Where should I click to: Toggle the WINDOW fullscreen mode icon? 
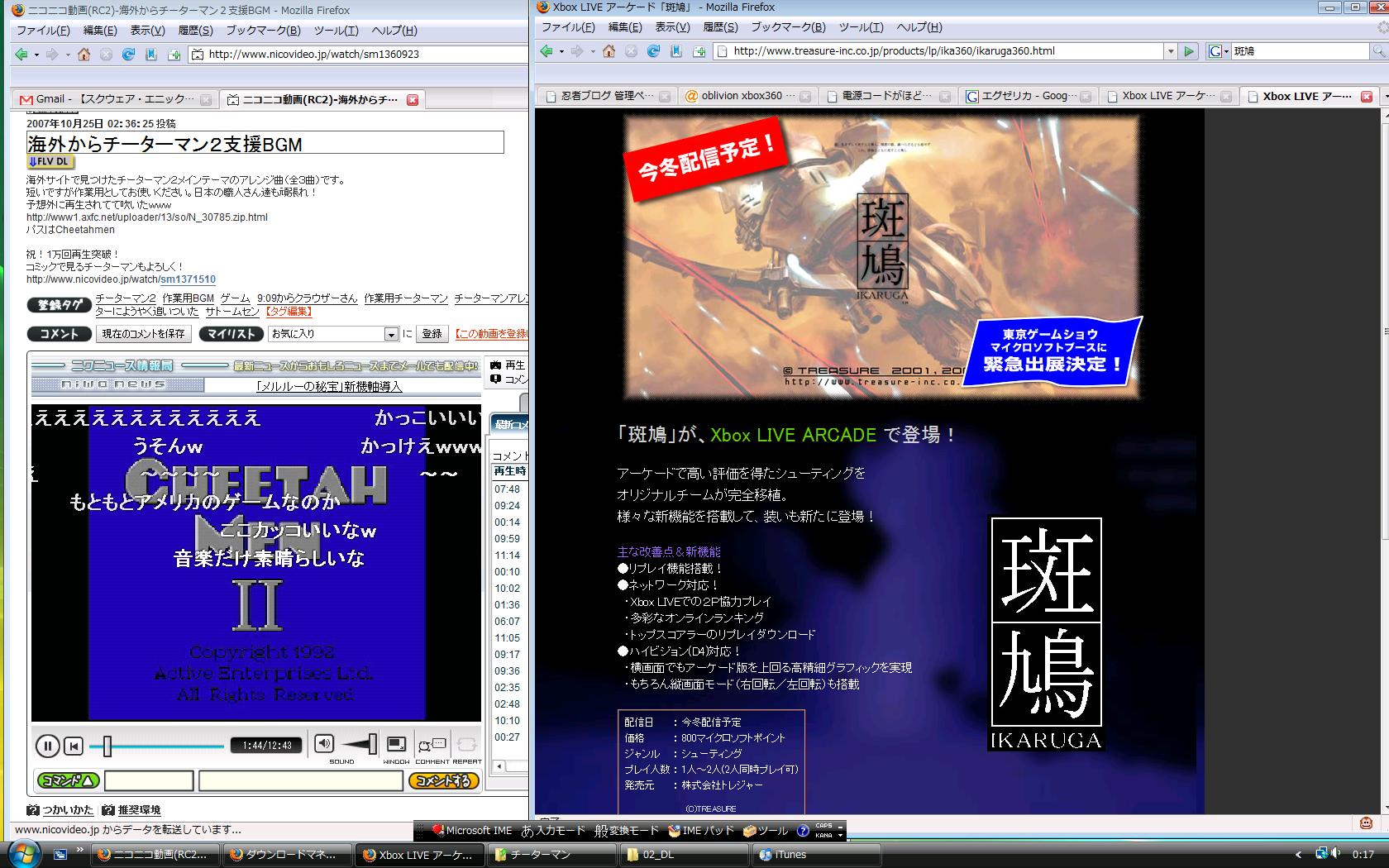pyautogui.click(x=397, y=744)
